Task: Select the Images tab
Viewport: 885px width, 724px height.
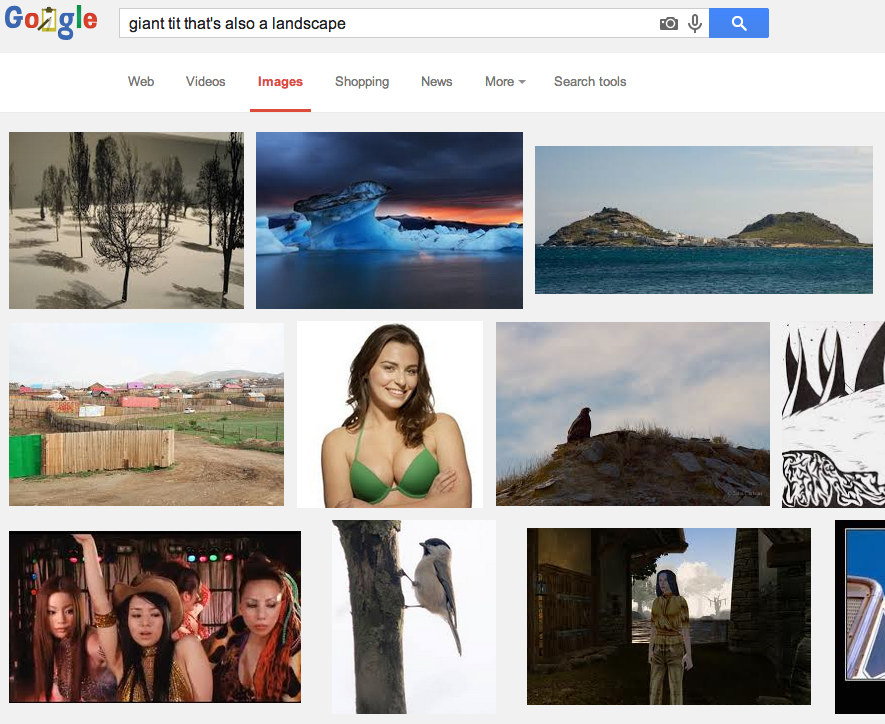Action: click(x=281, y=82)
